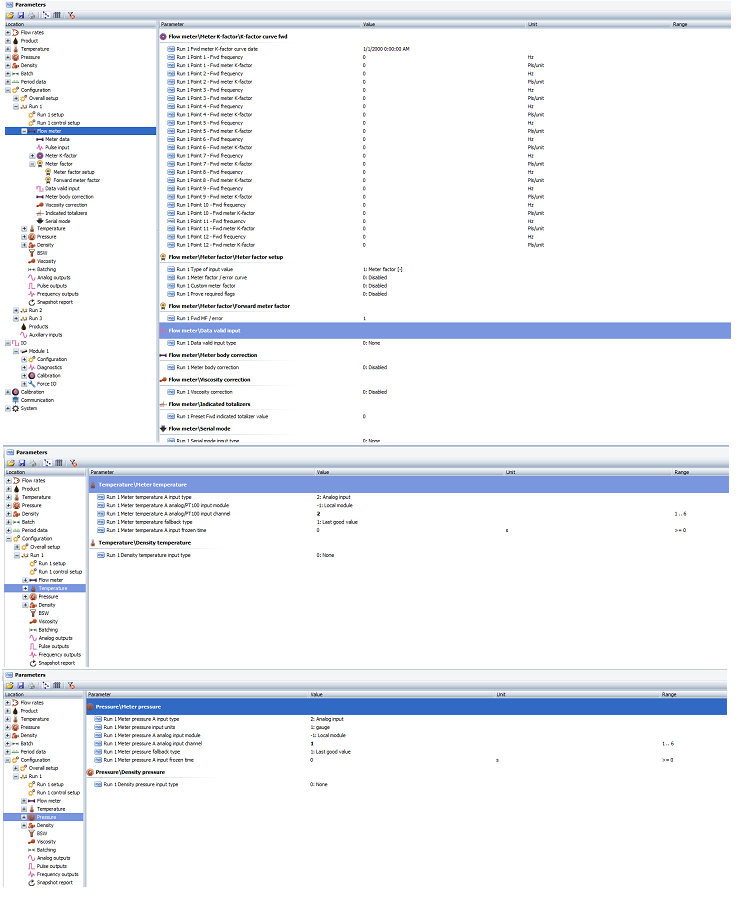The image size is (739, 910).
Task: Select Run 1 control setup in middle window tree
Action: point(60,572)
